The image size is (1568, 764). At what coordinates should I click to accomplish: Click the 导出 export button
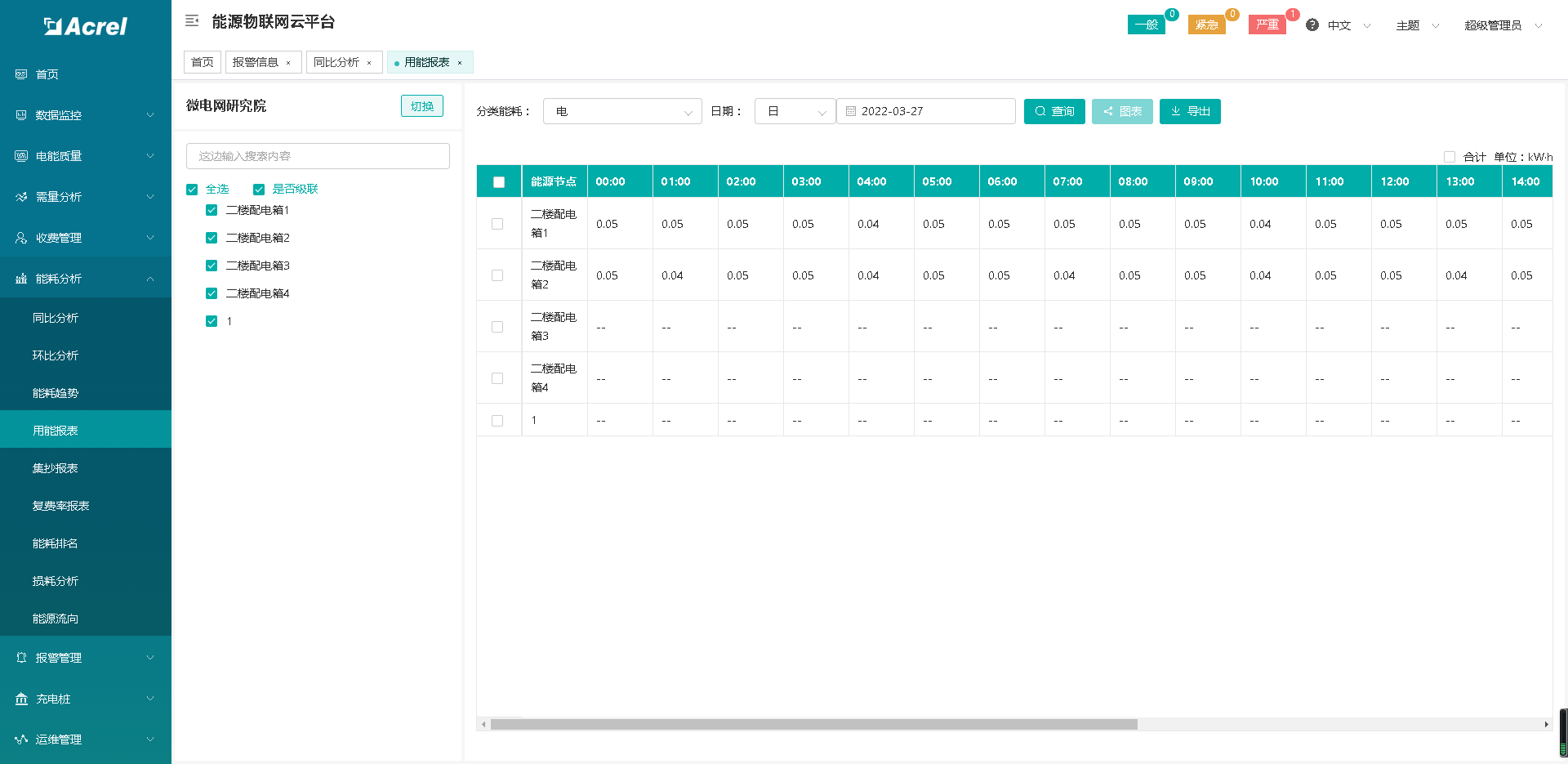click(x=1189, y=111)
